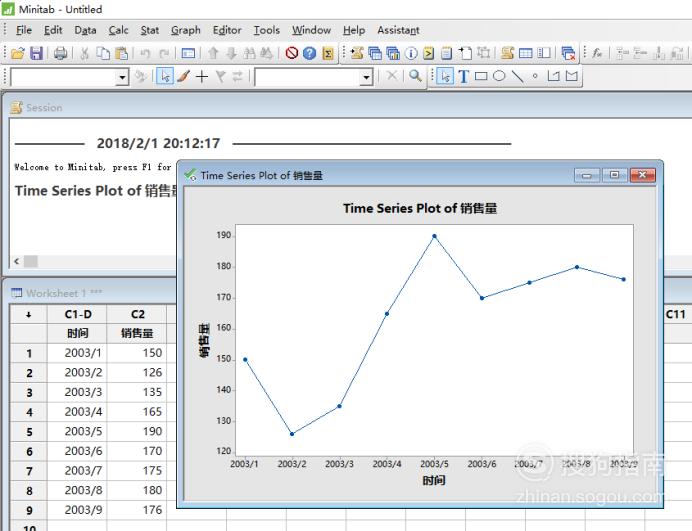692x531 pixels.
Task: Select cell 2003/5 in worksheet
Action: pyautogui.click(x=77, y=431)
